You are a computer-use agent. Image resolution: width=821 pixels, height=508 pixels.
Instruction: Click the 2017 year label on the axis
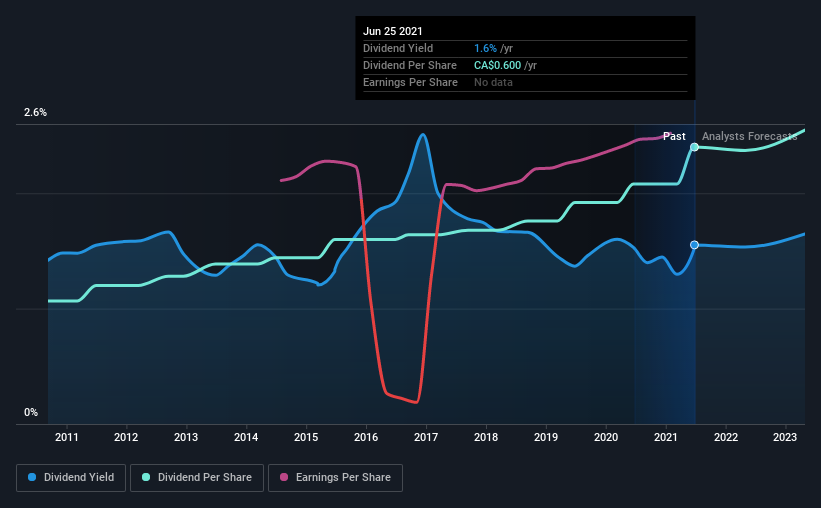pyautogui.click(x=426, y=437)
